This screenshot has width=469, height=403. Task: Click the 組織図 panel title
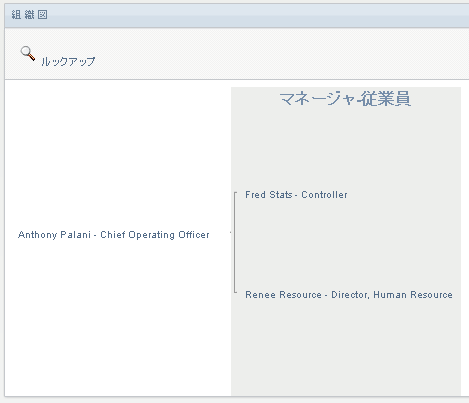click(29, 15)
